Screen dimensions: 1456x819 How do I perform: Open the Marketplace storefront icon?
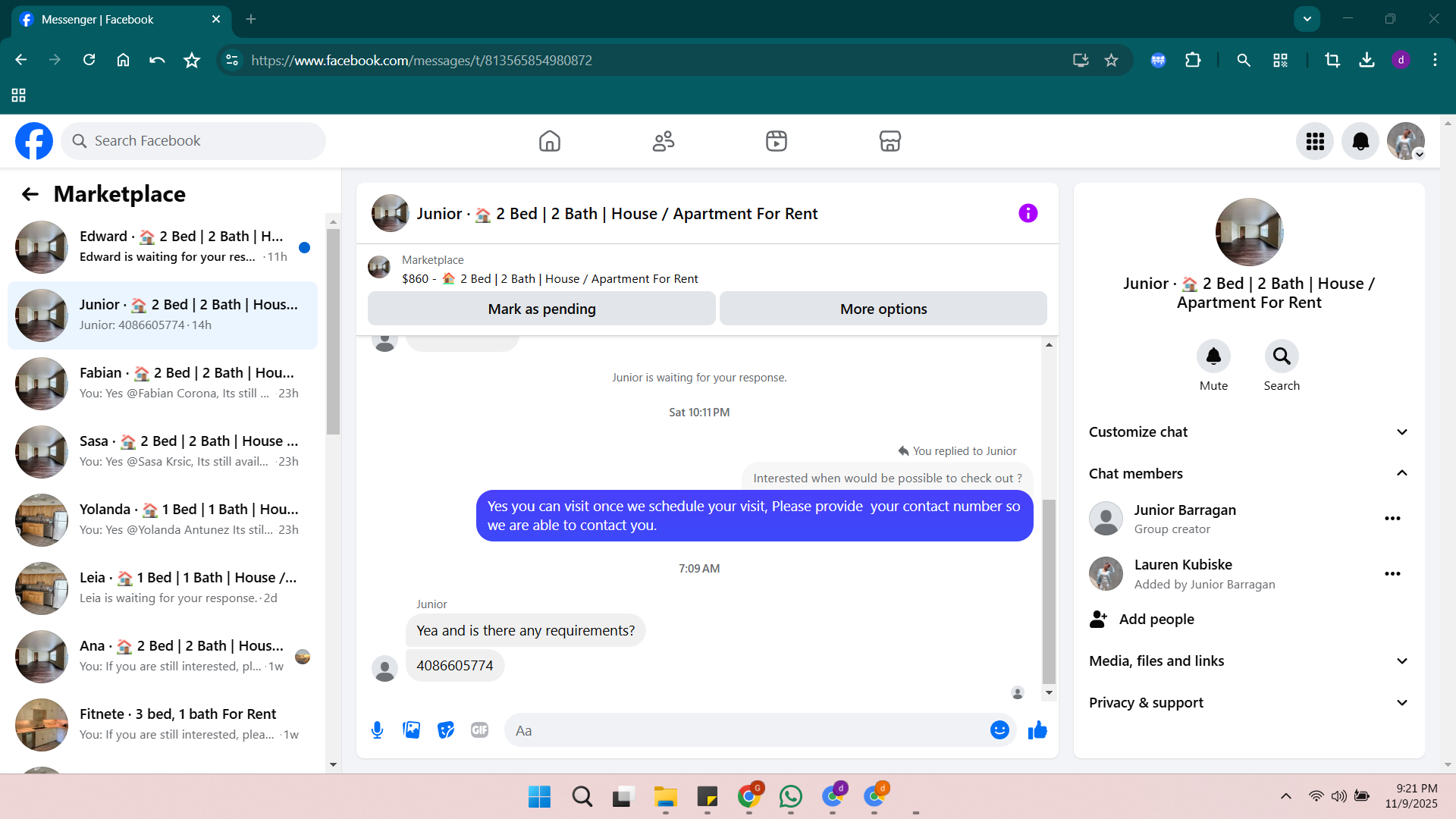890,141
